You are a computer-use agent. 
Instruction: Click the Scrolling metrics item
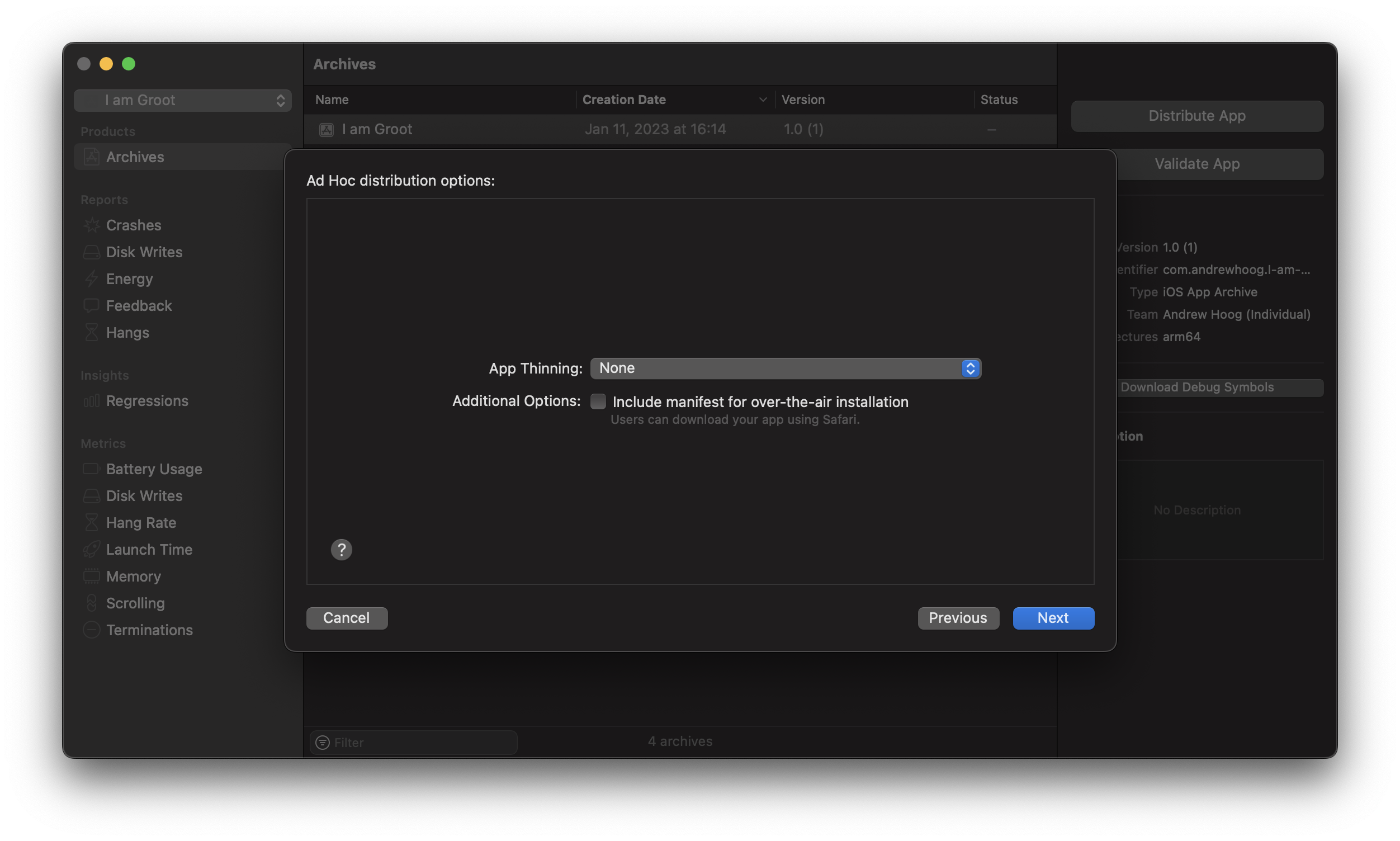point(135,603)
